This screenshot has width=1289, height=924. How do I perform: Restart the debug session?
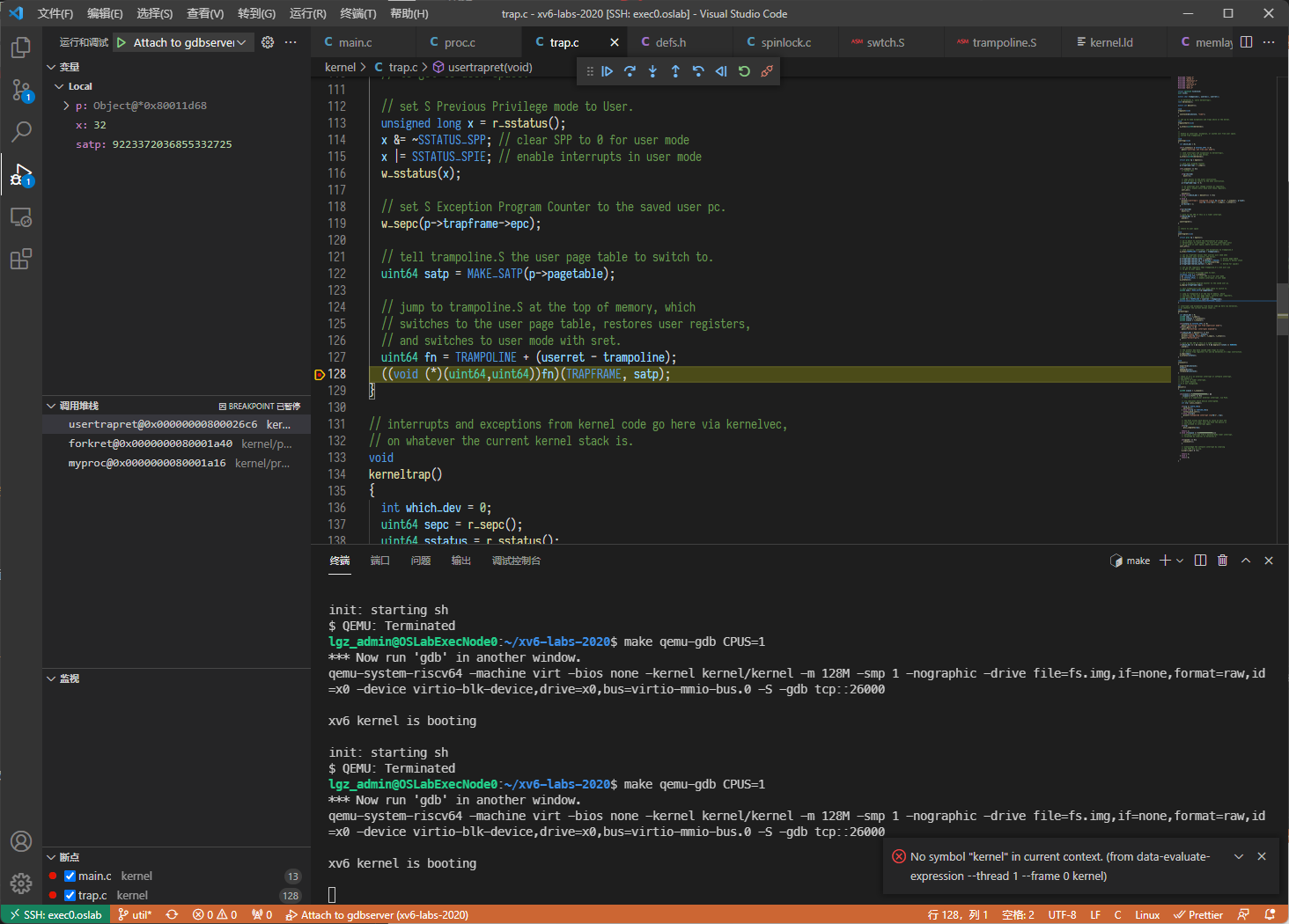point(744,71)
